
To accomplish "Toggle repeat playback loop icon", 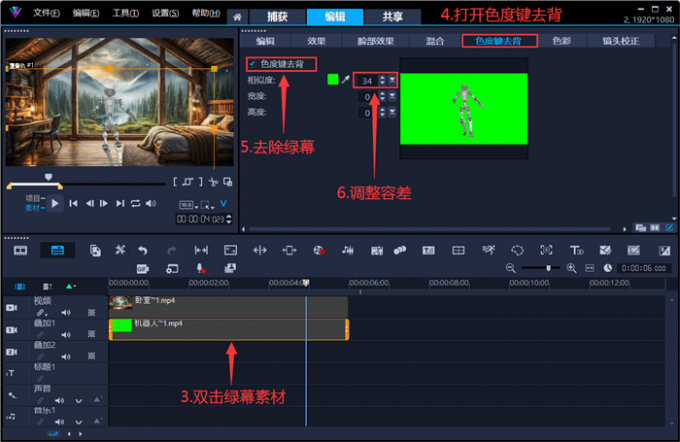I will [135, 203].
